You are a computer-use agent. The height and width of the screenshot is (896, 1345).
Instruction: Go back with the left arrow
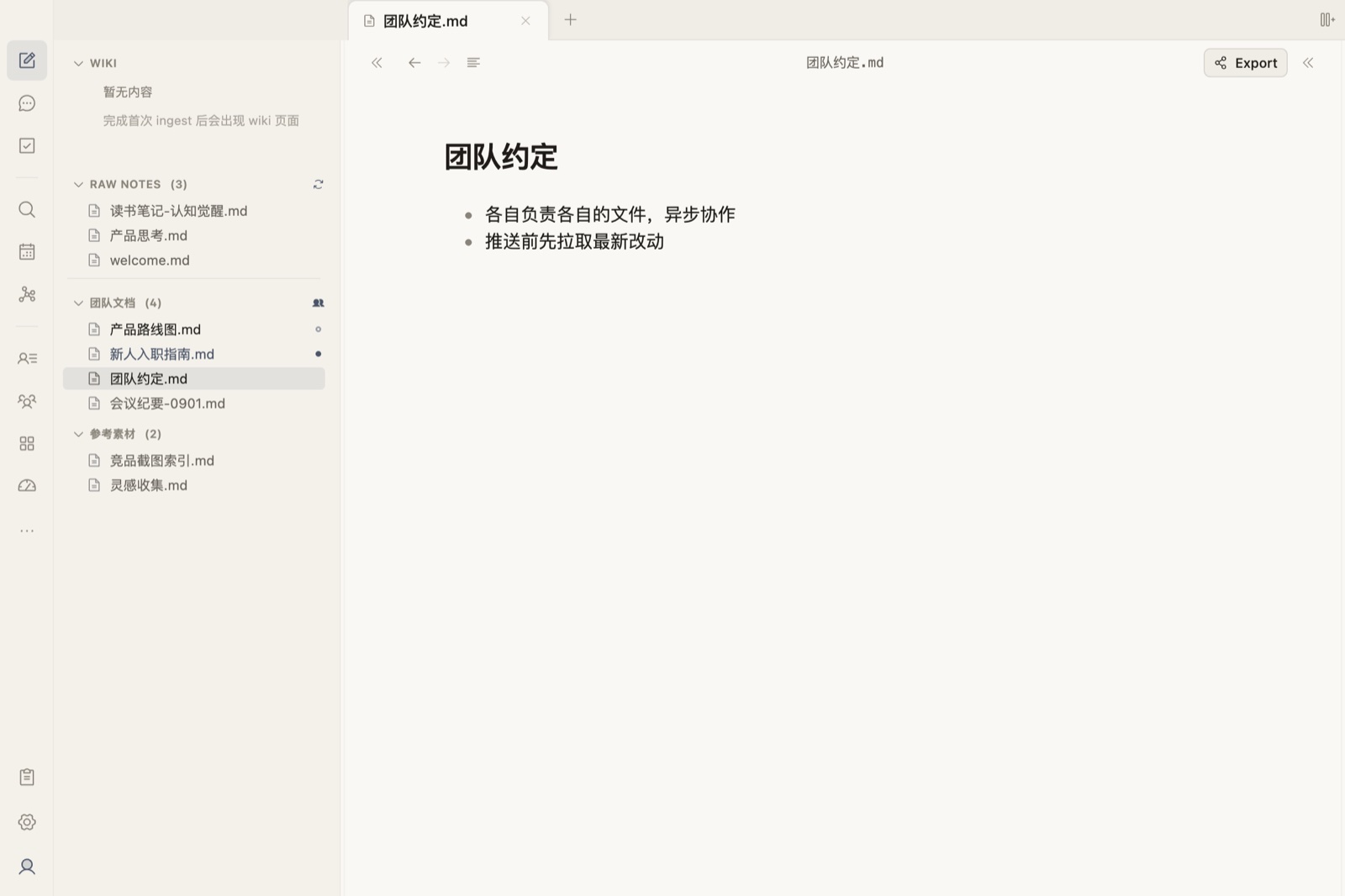(414, 62)
